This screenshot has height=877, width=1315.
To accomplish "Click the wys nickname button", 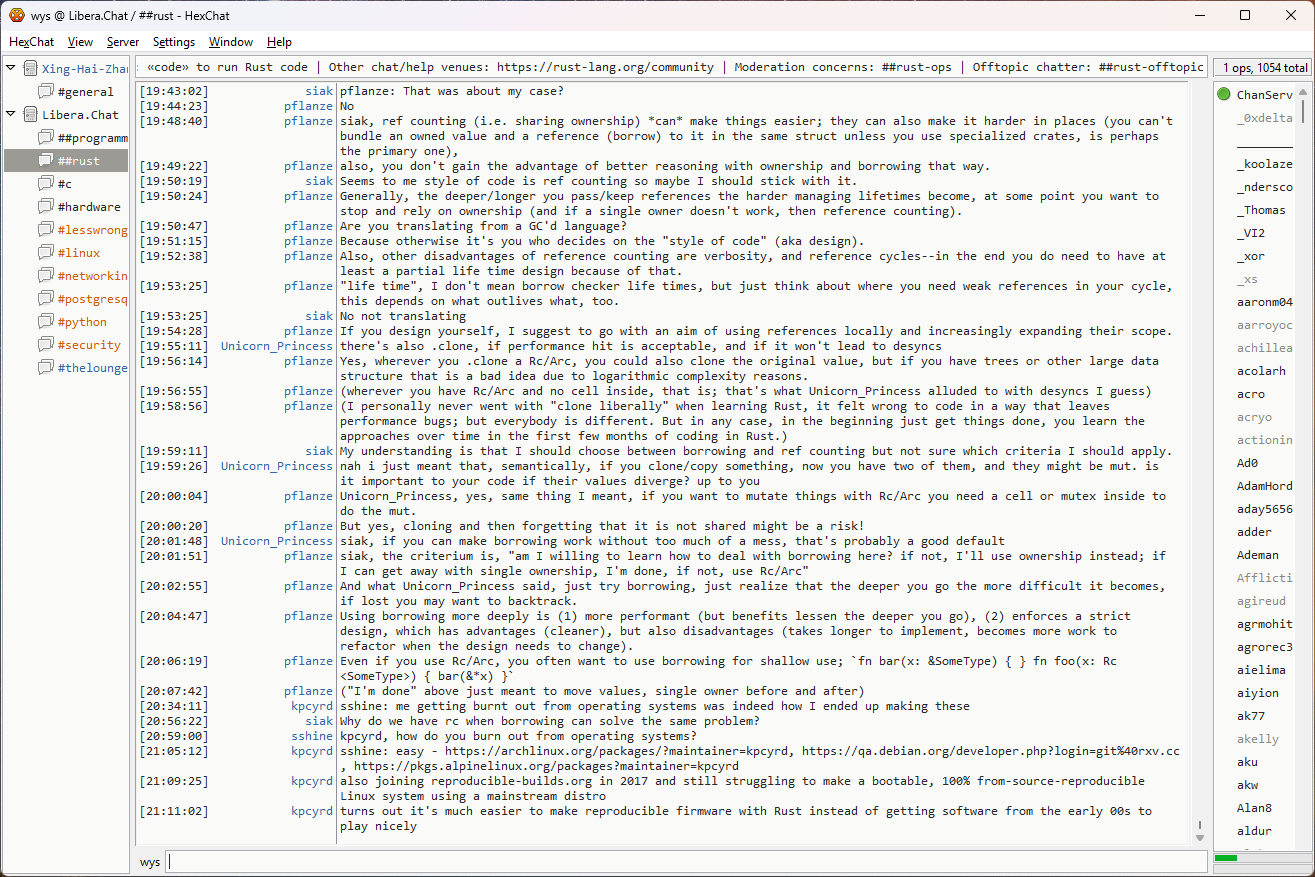I will [x=150, y=861].
